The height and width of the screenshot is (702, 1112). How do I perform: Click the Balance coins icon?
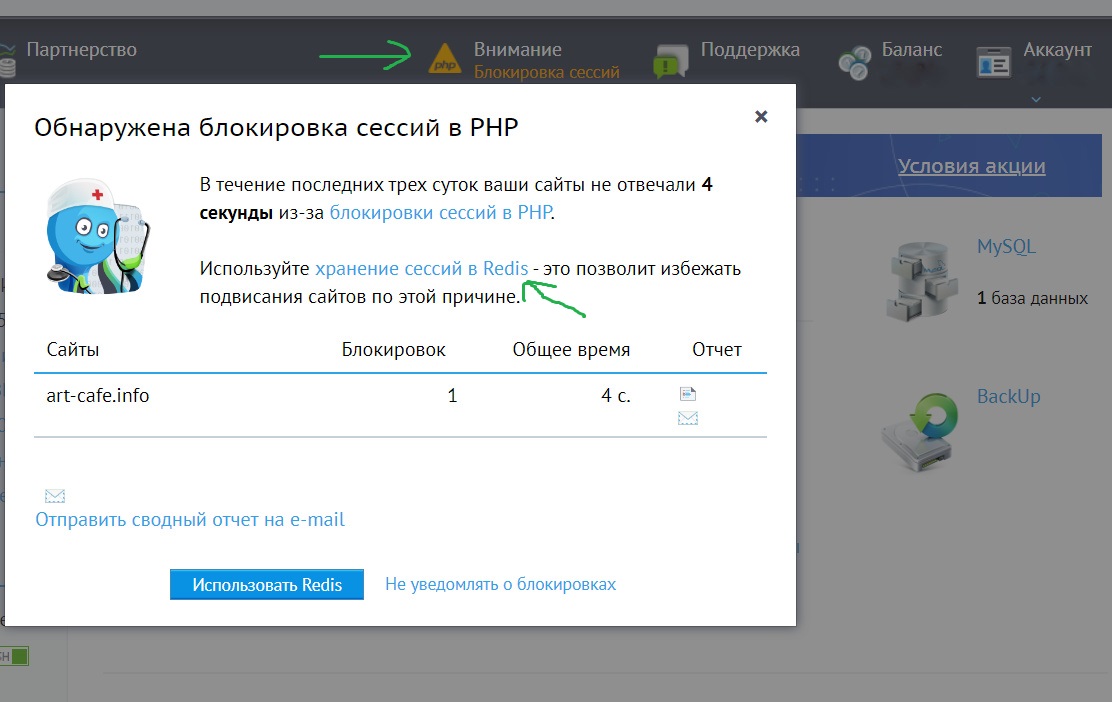(x=855, y=62)
